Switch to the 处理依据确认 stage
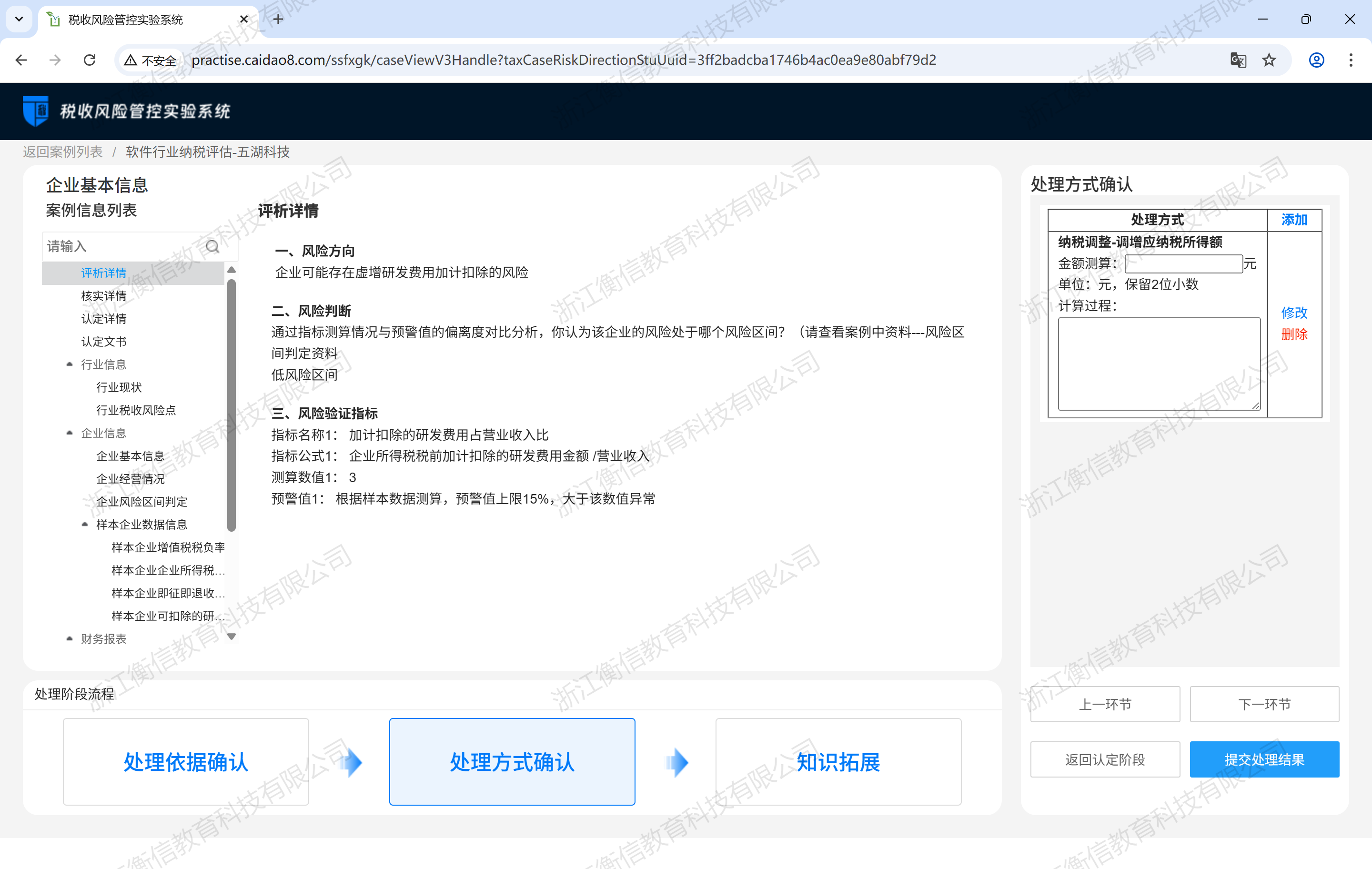 tap(186, 762)
